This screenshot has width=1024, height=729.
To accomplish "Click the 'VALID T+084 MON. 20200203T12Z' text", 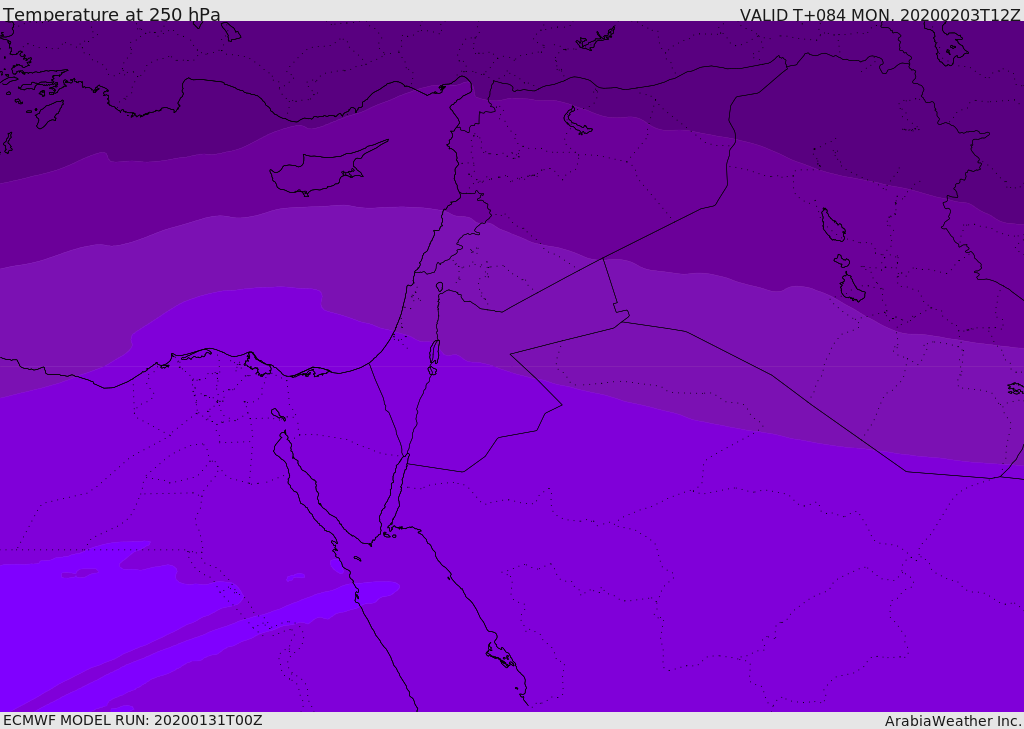I will [880, 15].
